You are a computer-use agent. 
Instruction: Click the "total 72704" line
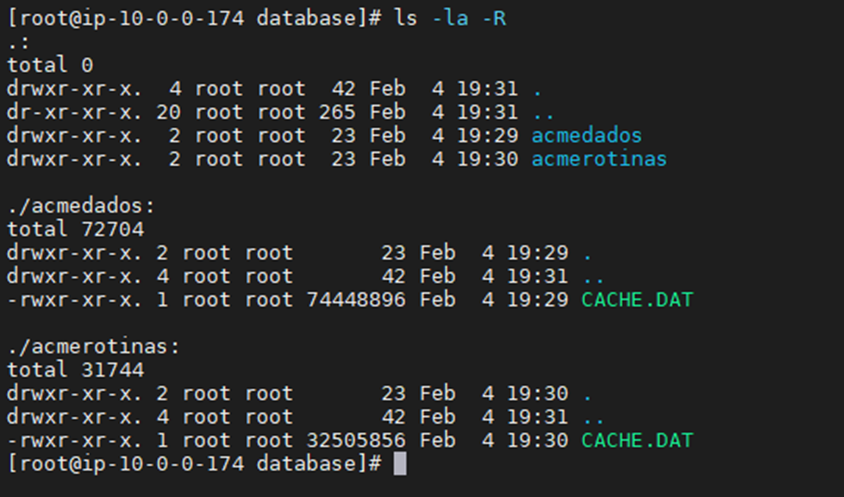(75, 229)
